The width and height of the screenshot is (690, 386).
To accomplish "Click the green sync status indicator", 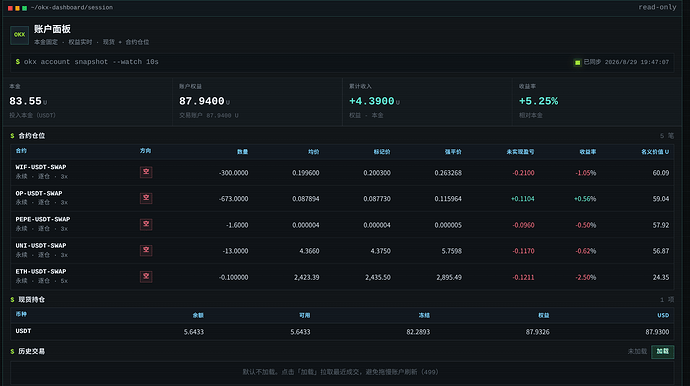I will tap(577, 62).
